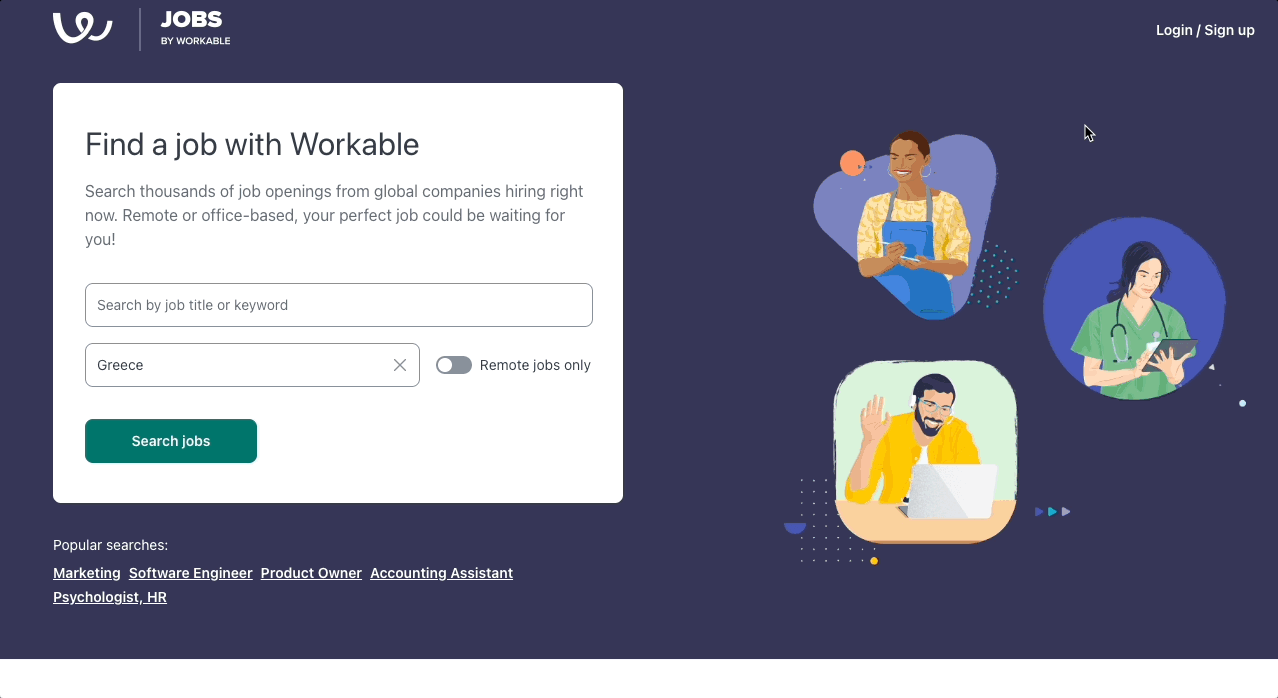
Task: Clear the Greece location with the X icon
Action: [399, 365]
